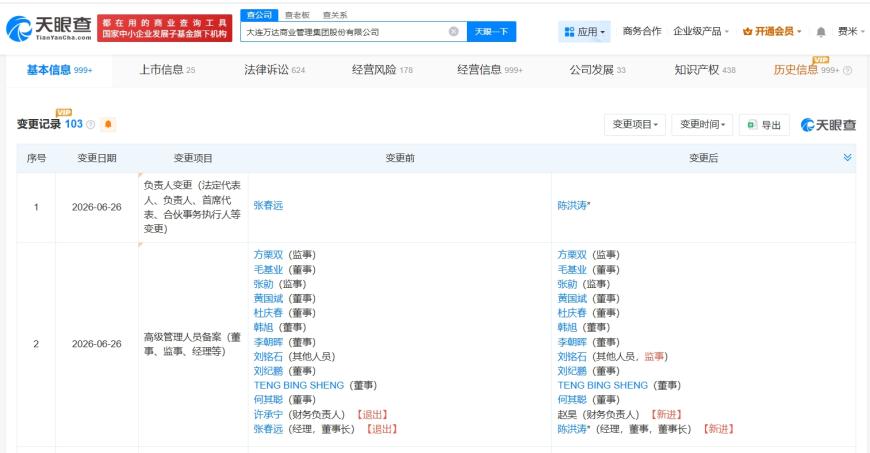Open 韩旭 link in 变更后 column
Screen dimensions: 870x453
[568, 328]
